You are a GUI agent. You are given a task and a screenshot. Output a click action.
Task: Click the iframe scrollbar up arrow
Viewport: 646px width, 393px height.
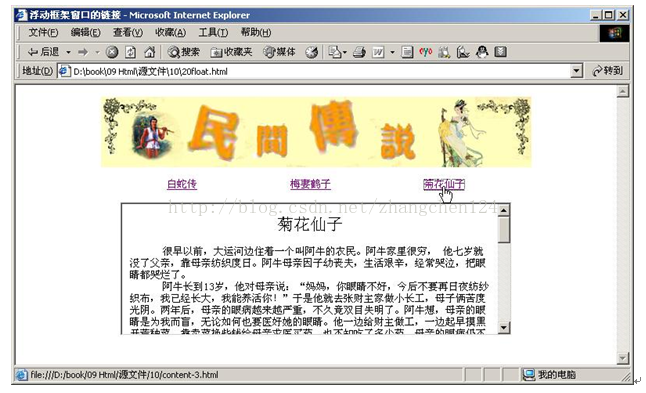pyautogui.click(x=504, y=211)
